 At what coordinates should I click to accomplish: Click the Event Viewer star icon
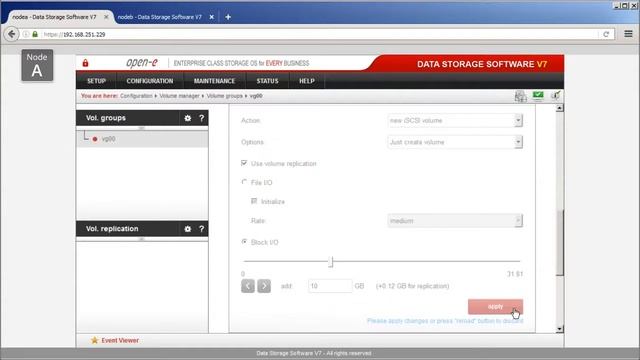coord(95,340)
